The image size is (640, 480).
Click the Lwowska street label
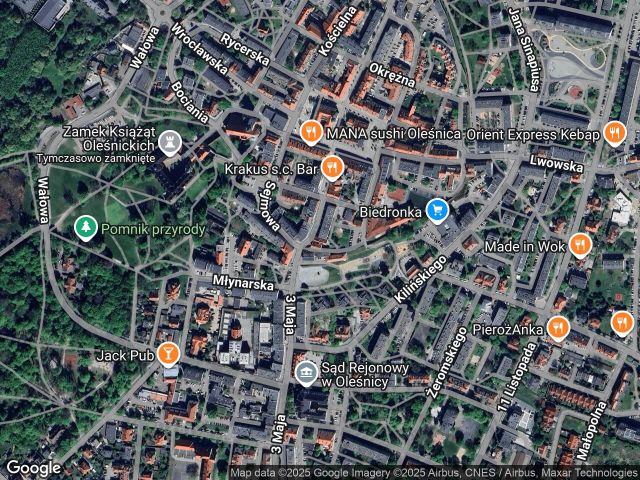[x=556, y=164]
